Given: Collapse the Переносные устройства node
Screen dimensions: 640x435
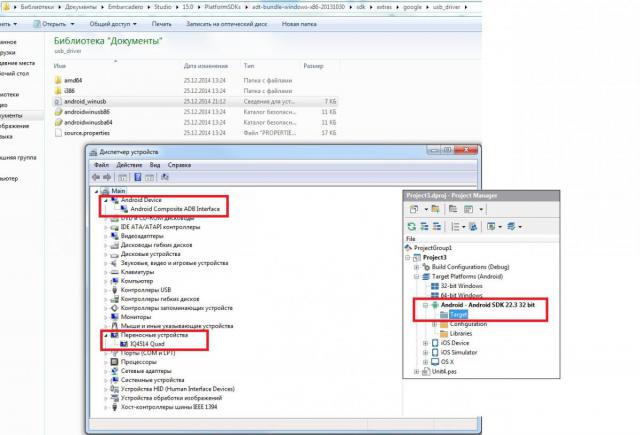Looking at the screenshot, I should click(106, 335).
